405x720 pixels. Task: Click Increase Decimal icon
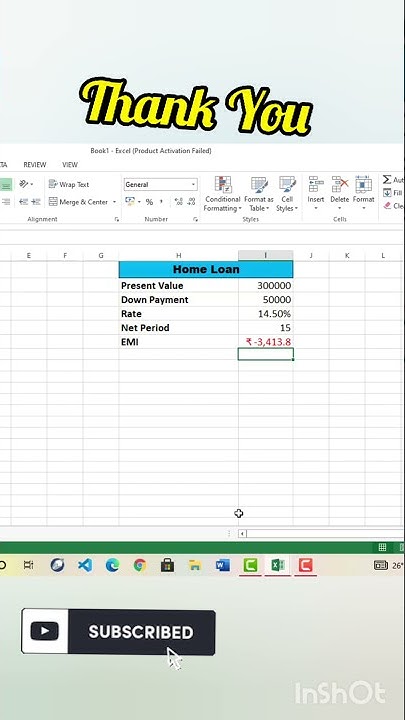(179, 202)
